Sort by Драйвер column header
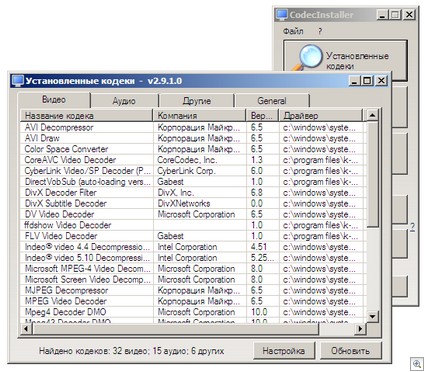 (x=321, y=116)
